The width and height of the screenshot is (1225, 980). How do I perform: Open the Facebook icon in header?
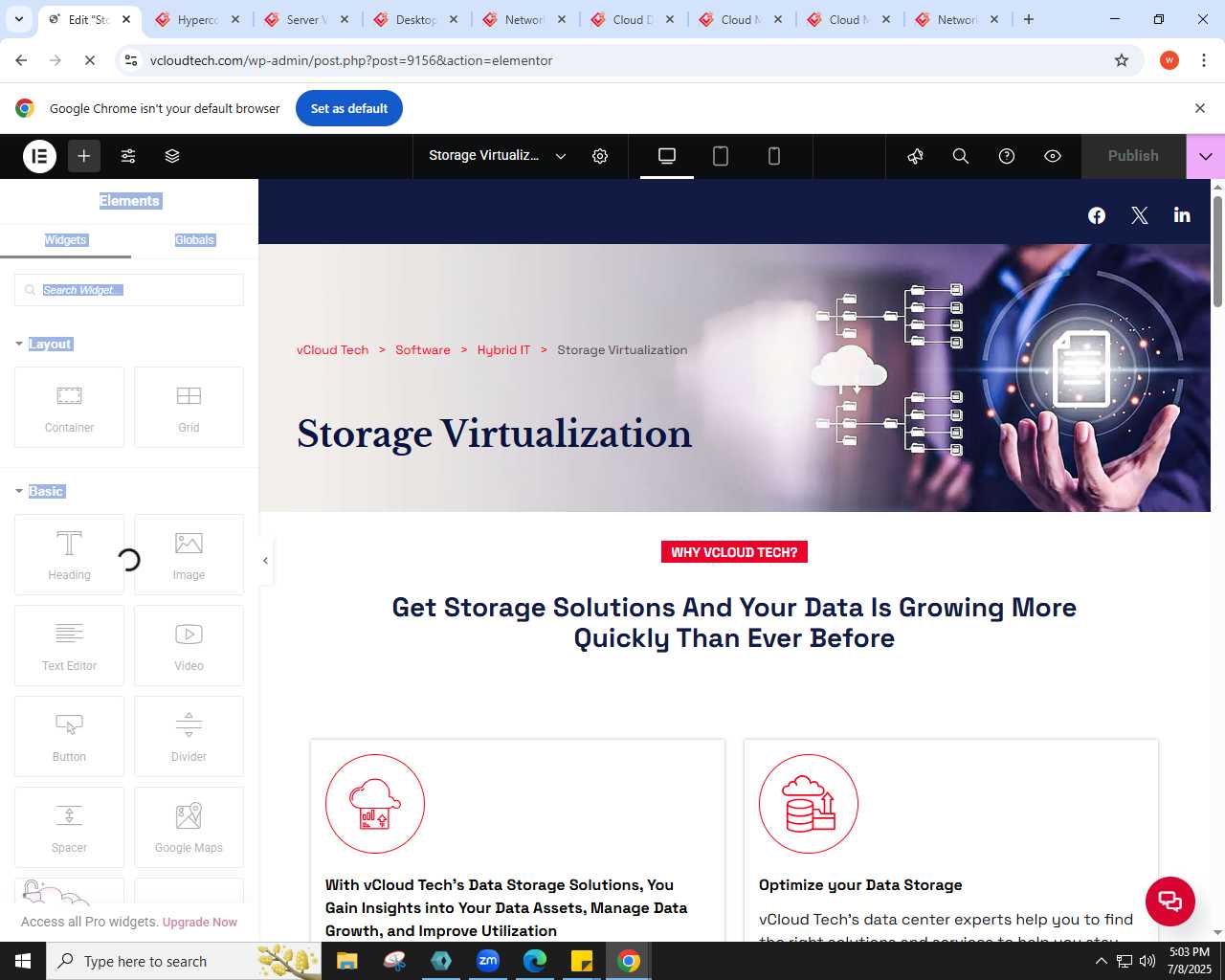click(1097, 215)
